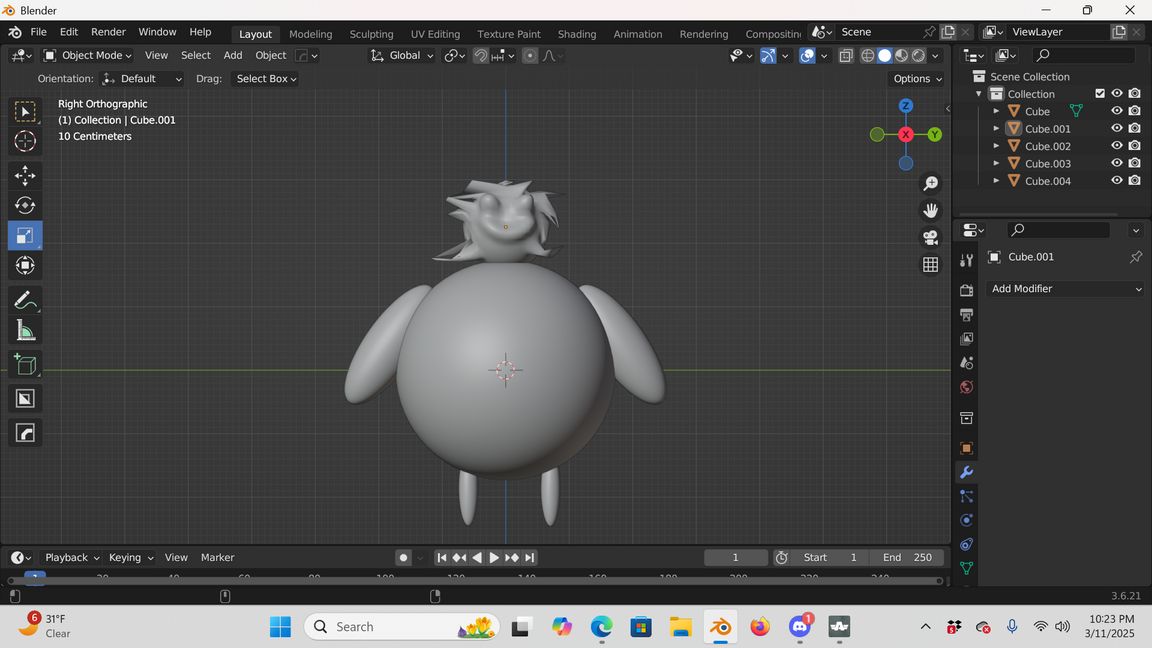Open Firefox from the taskbar
Screen dimensions: 1152x648
point(760,627)
